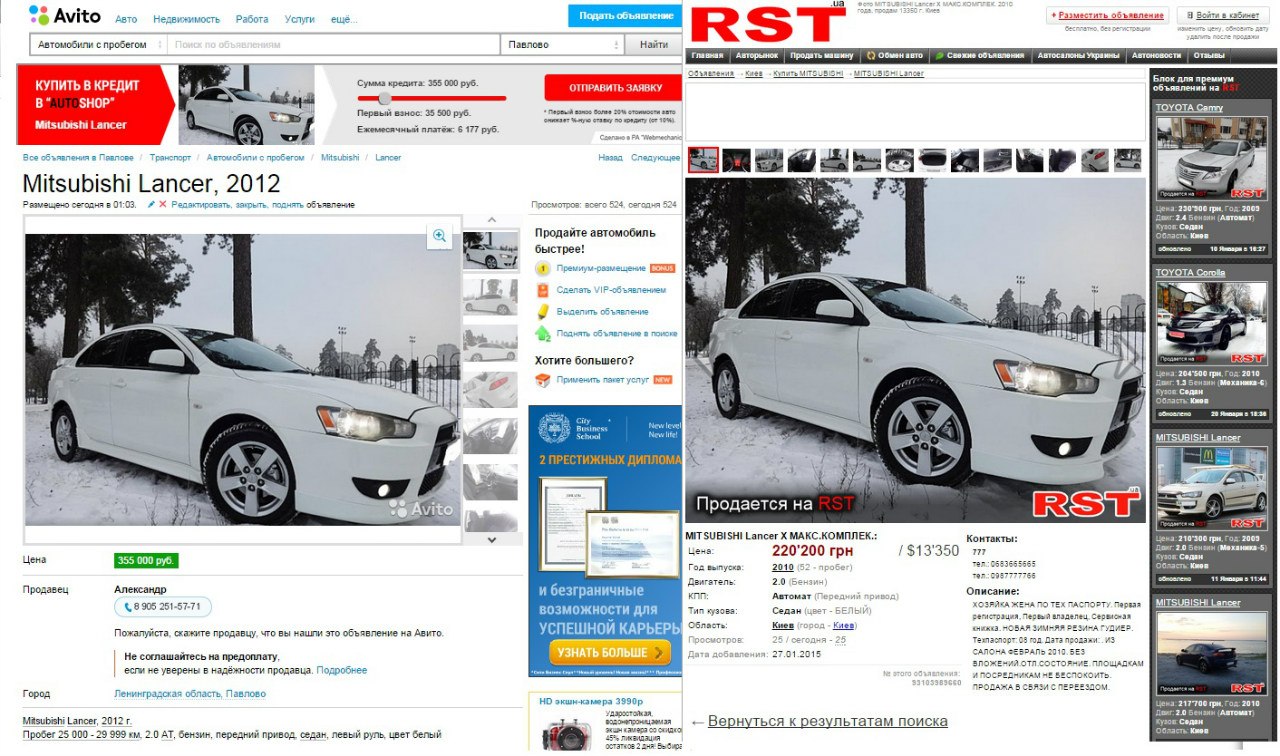
Task: Adjust the credit amount slider handle
Action: (385, 98)
